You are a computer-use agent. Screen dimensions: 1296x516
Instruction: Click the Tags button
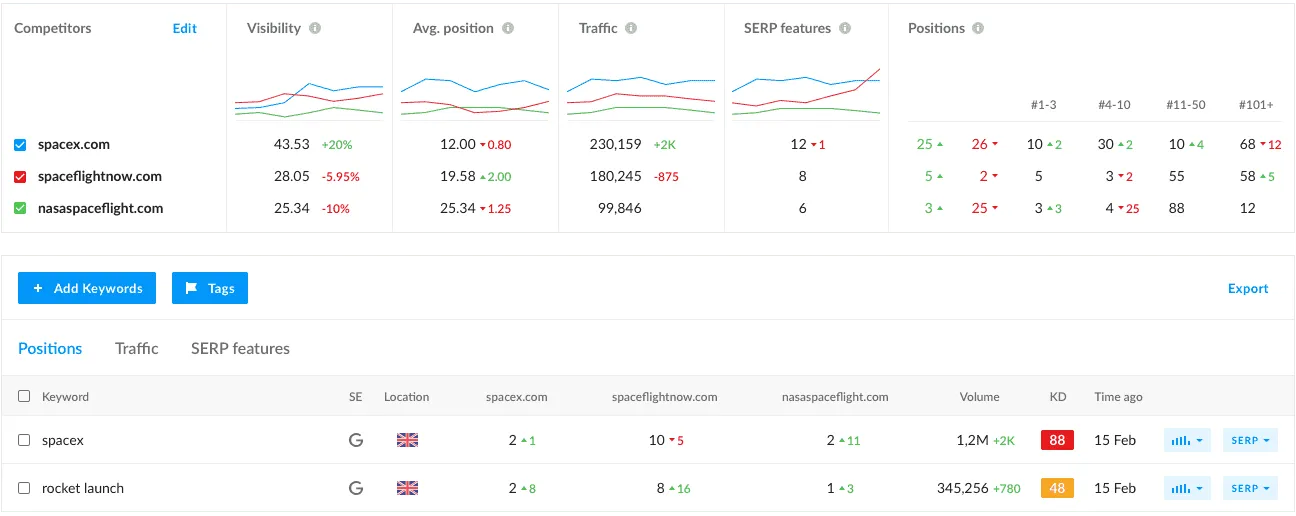[x=210, y=288]
